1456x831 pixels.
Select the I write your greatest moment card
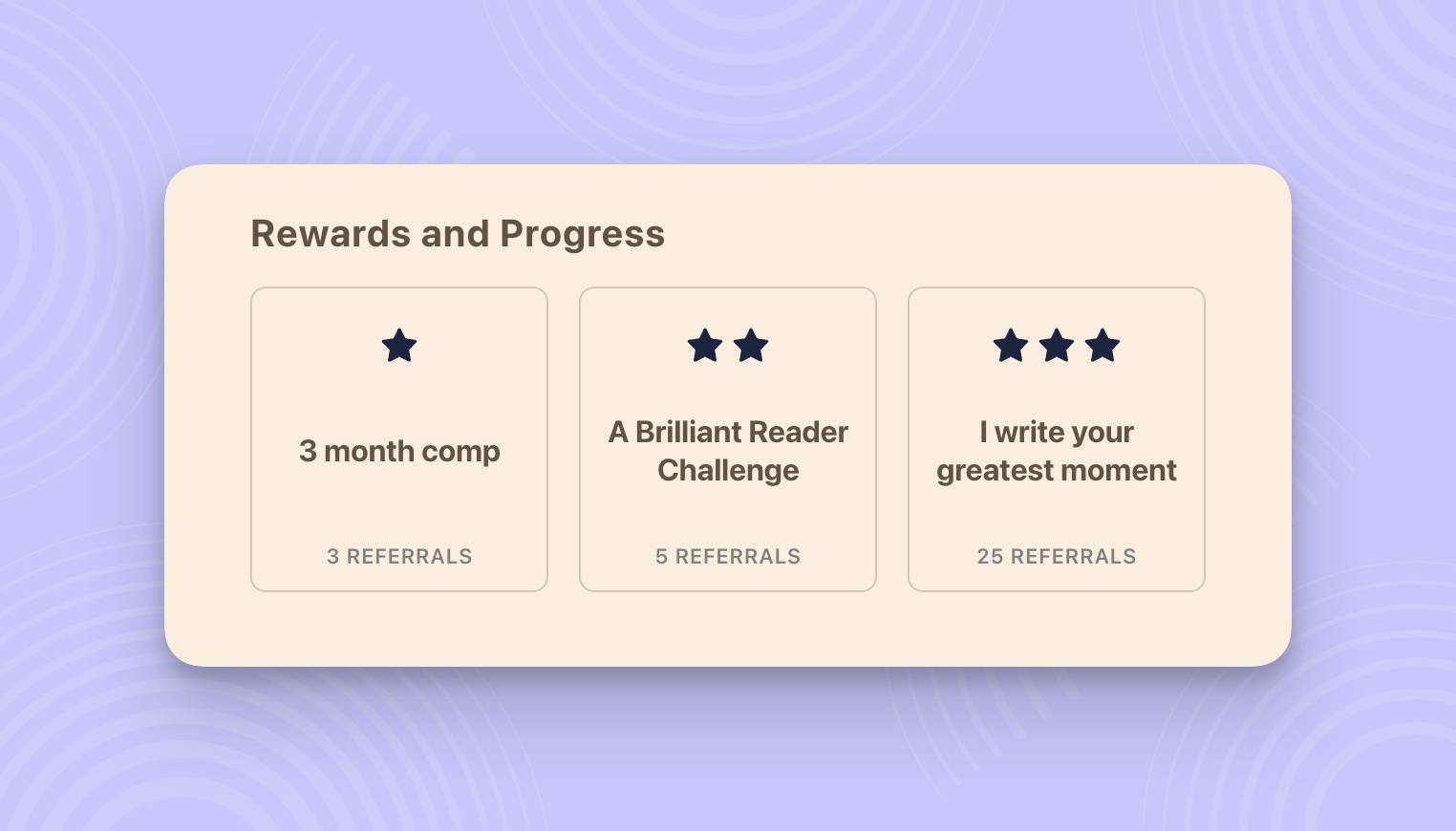point(1057,438)
